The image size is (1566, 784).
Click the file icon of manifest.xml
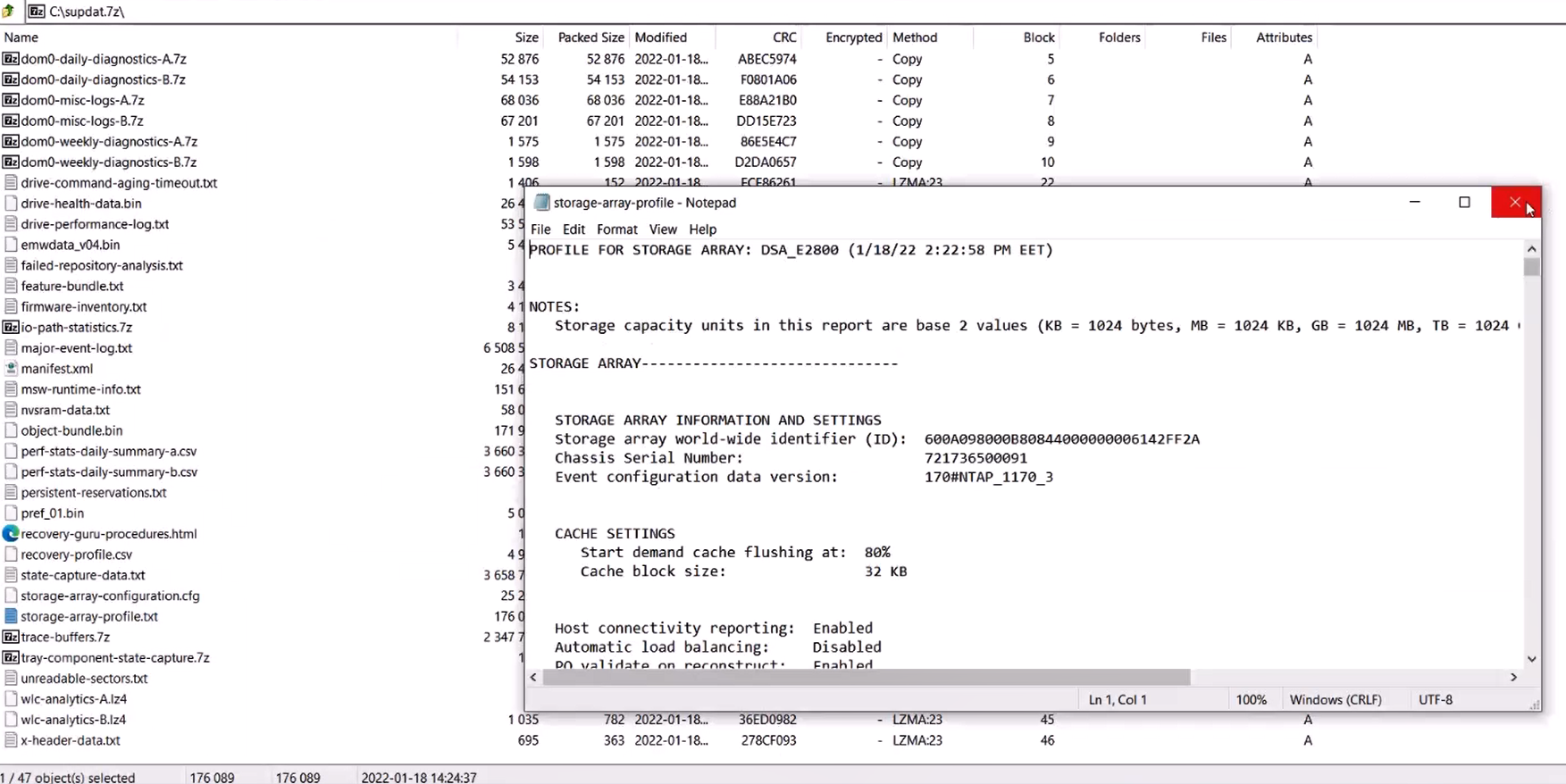11,369
